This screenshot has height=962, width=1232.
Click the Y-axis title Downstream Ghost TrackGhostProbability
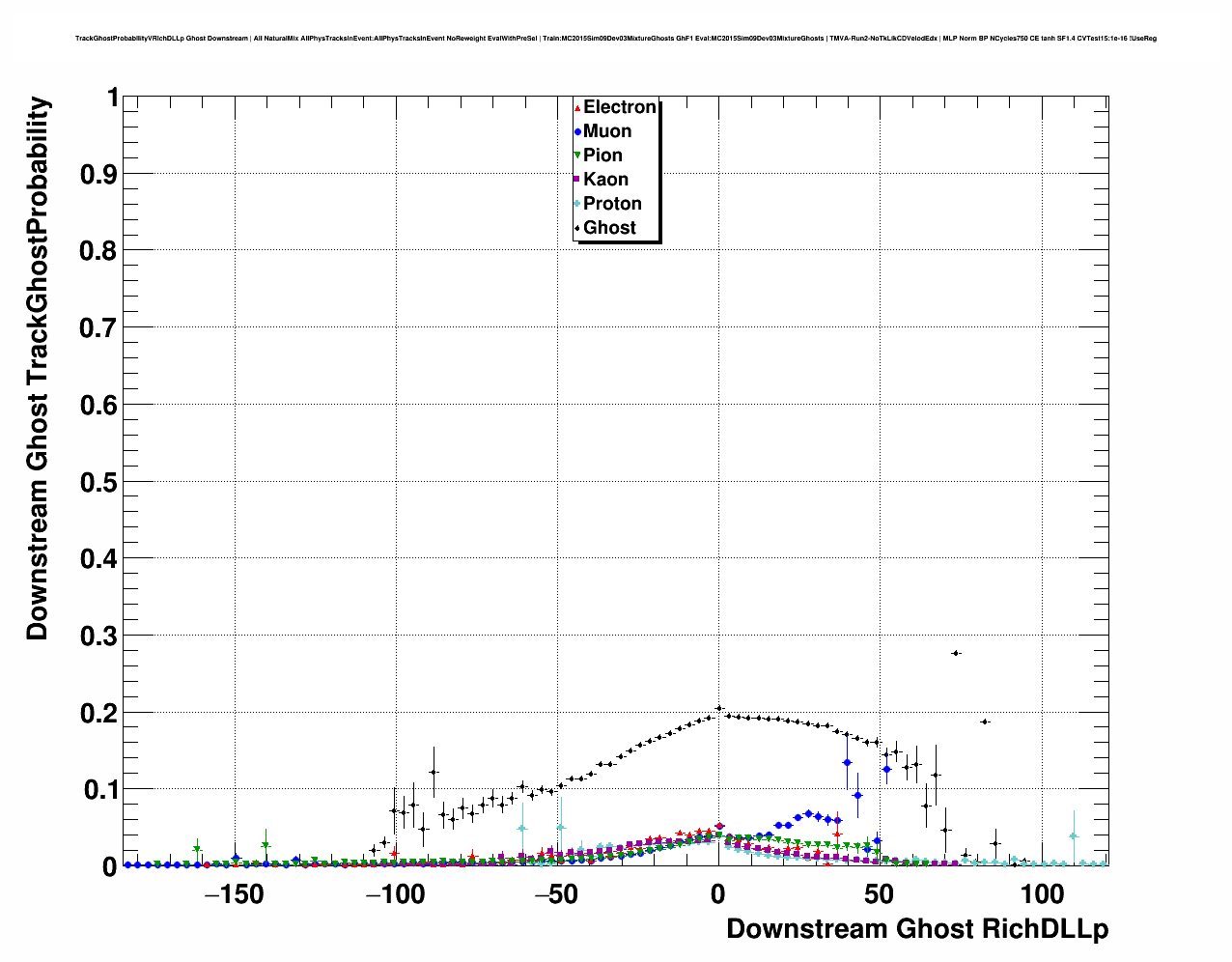click(37, 368)
